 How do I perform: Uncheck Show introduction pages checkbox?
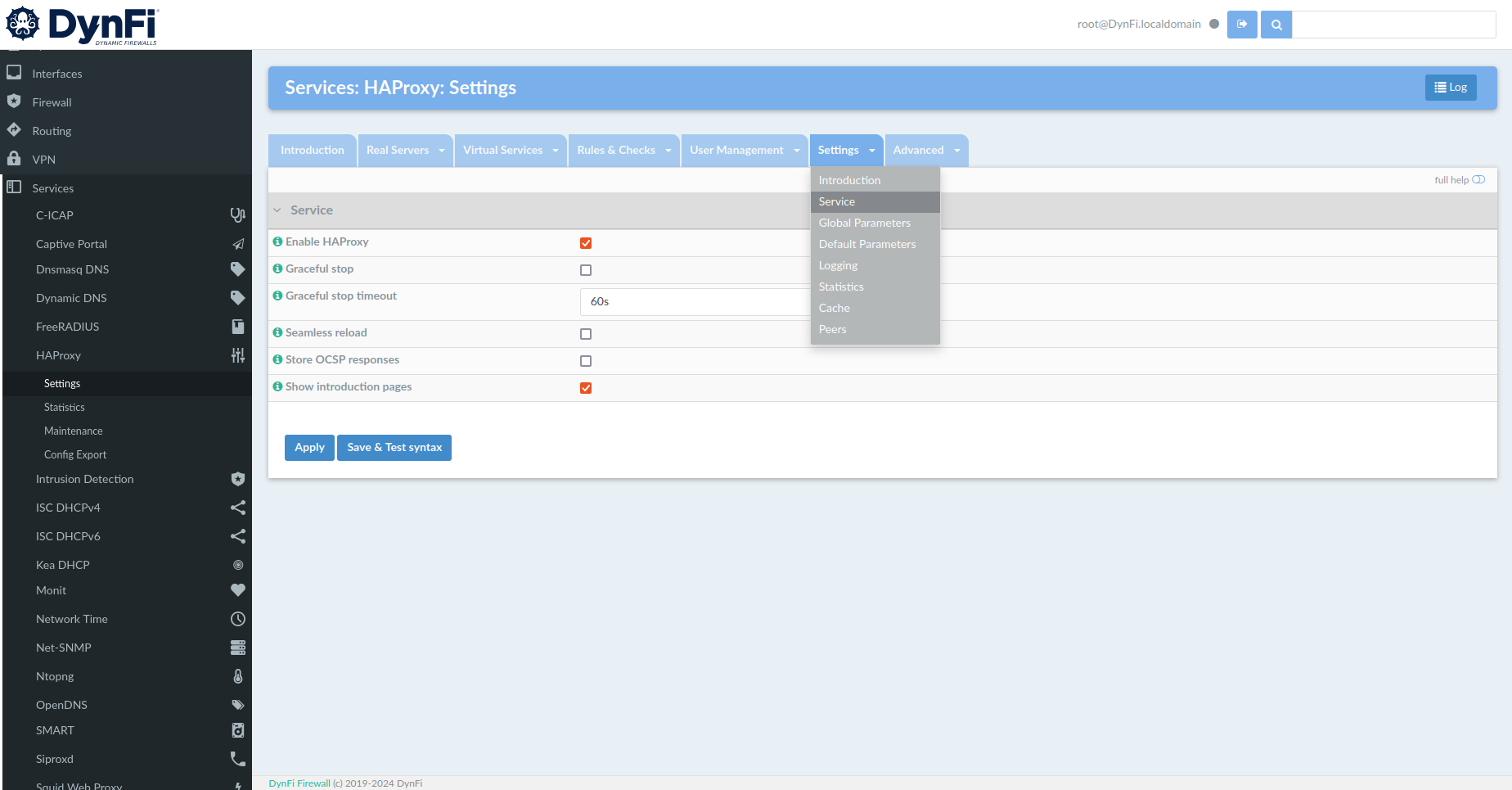(586, 388)
